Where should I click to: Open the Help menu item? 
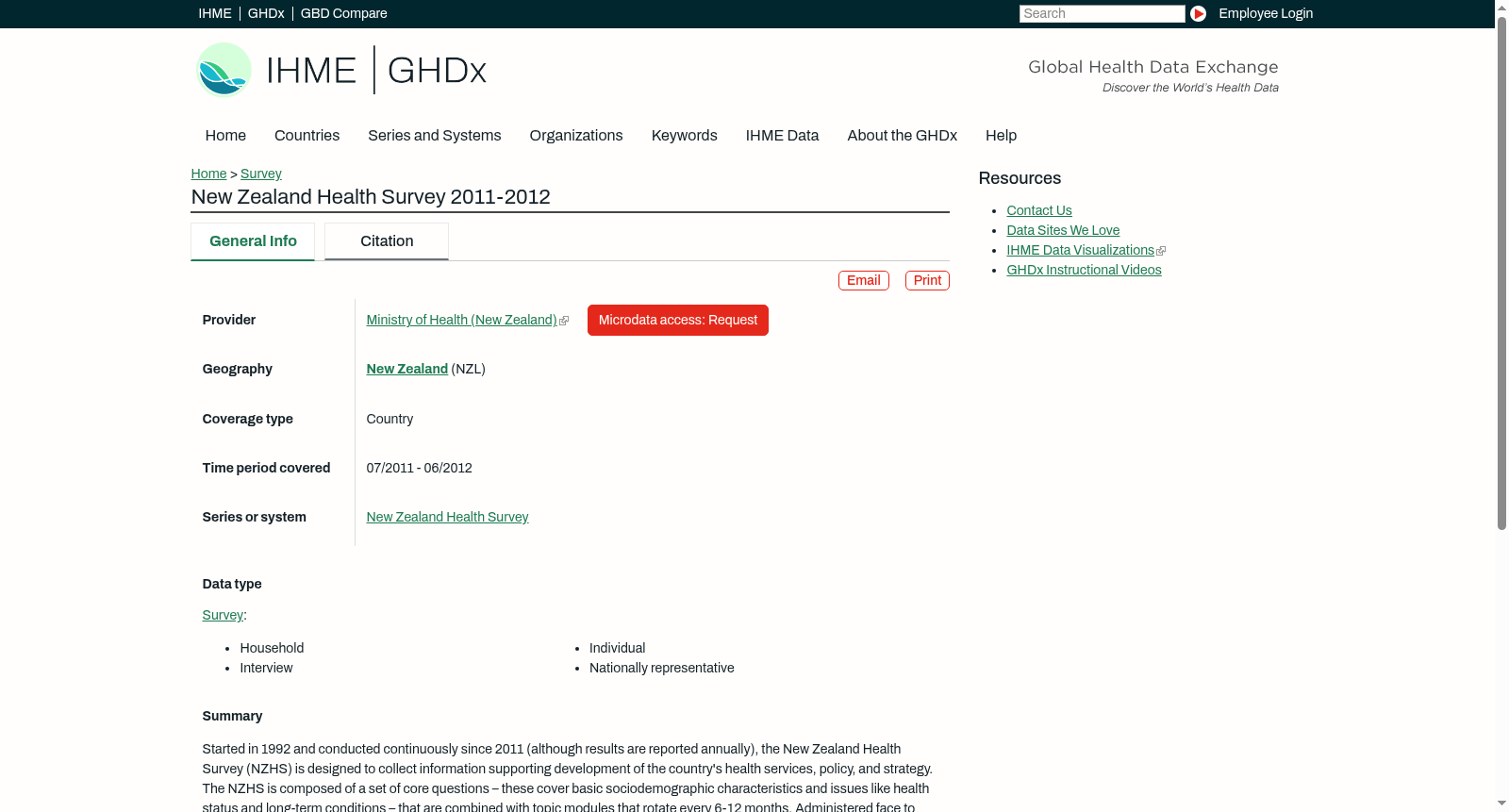click(1001, 136)
